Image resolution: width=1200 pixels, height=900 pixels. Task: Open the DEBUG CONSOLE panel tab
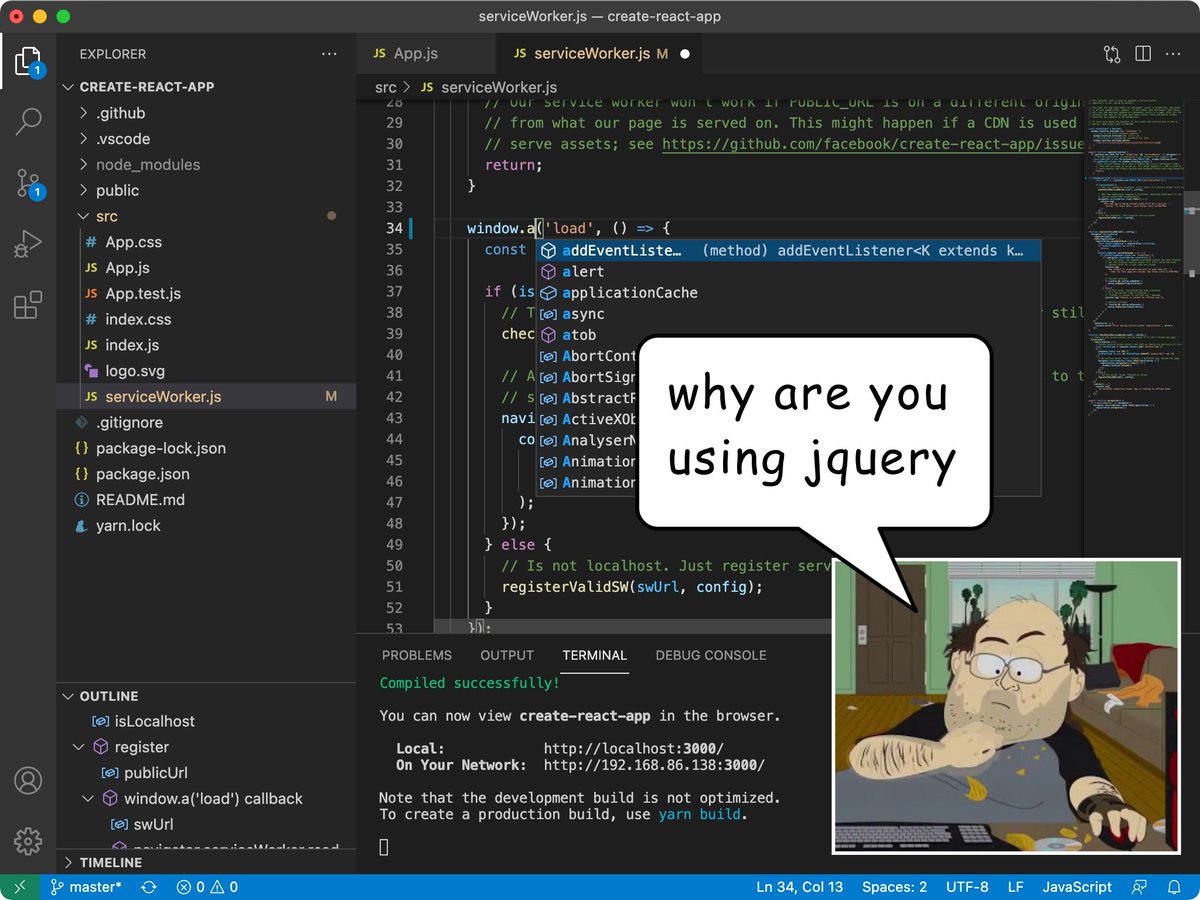pyautogui.click(x=711, y=655)
